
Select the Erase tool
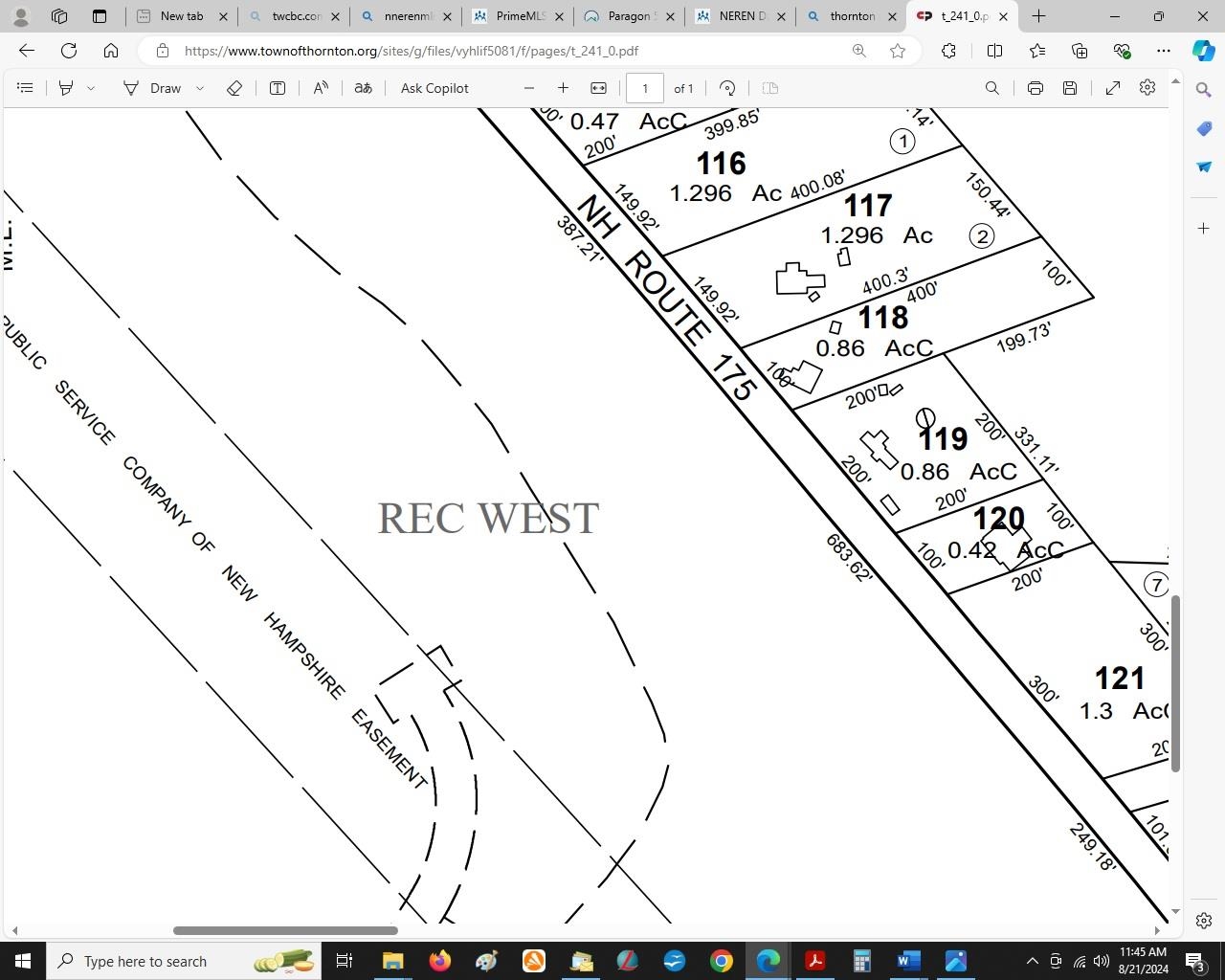coord(234,88)
